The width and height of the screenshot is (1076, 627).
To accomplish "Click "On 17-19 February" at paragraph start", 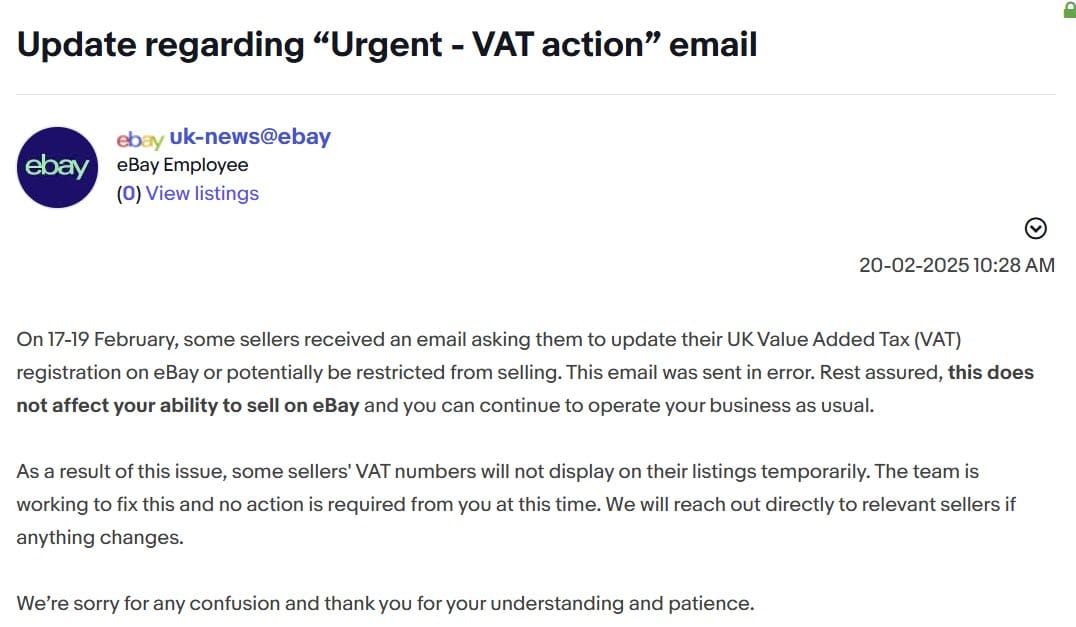I will [96, 340].
